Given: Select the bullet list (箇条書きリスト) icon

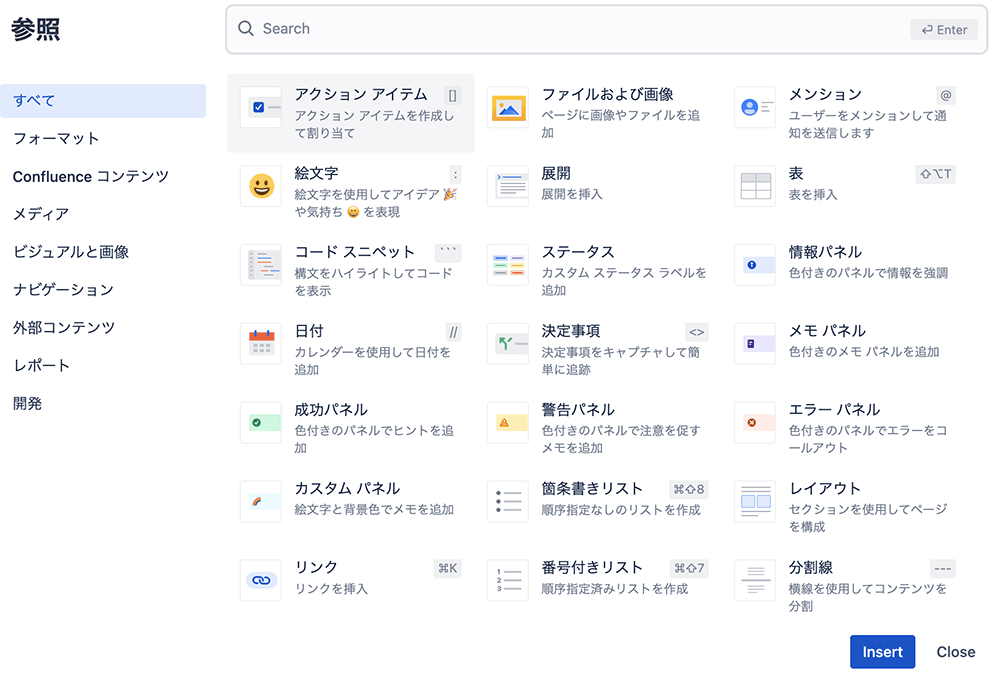Looking at the screenshot, I should click(x=508, y=501).
